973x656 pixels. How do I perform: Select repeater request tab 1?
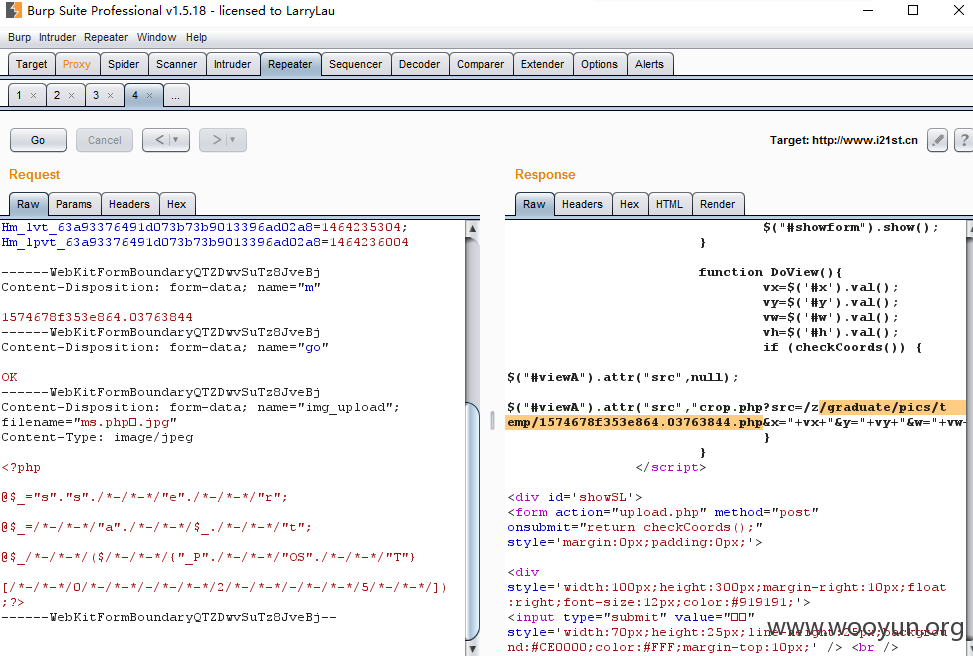(19, 96)
